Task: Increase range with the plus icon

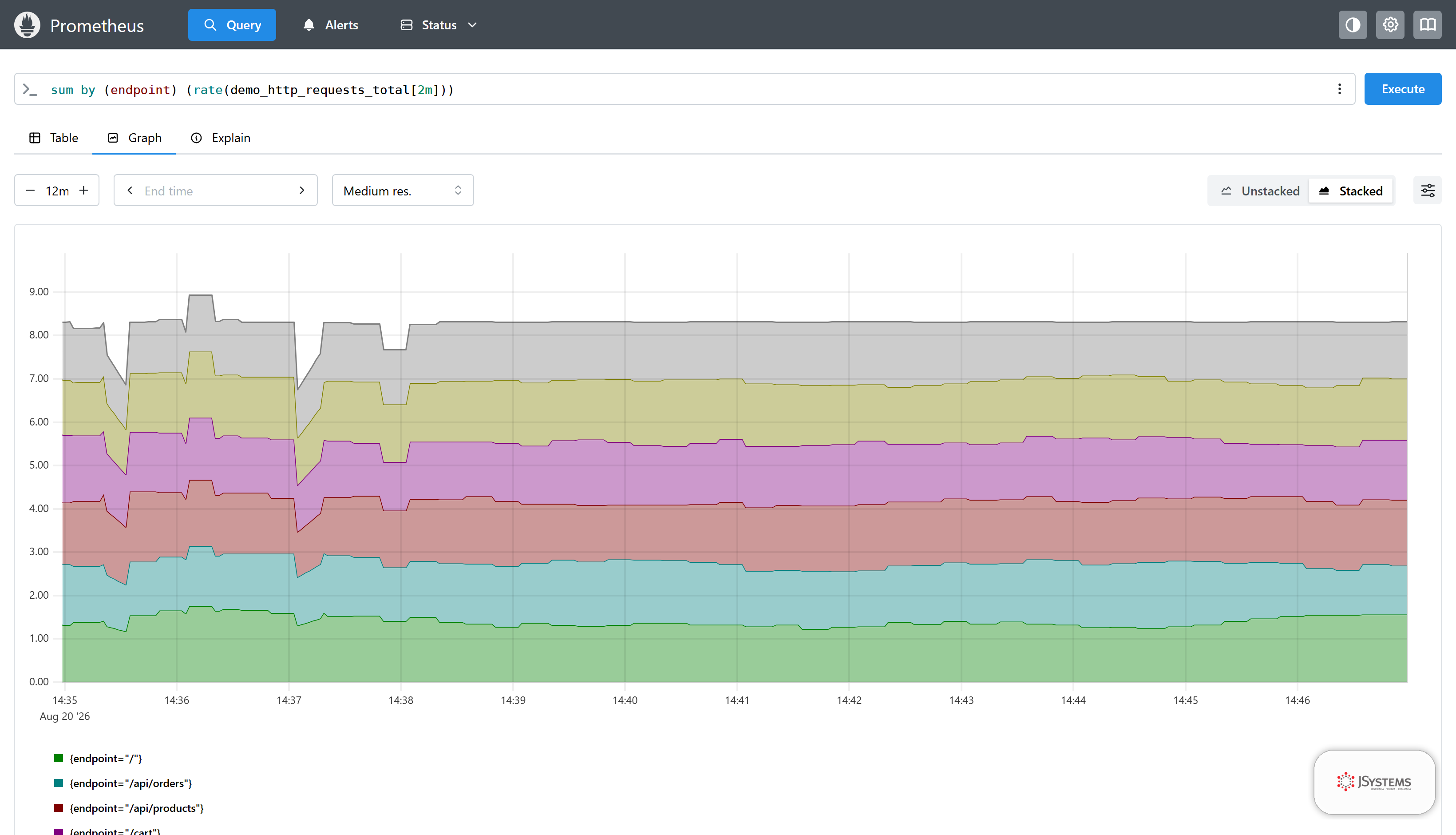Action: click(83, 191)
